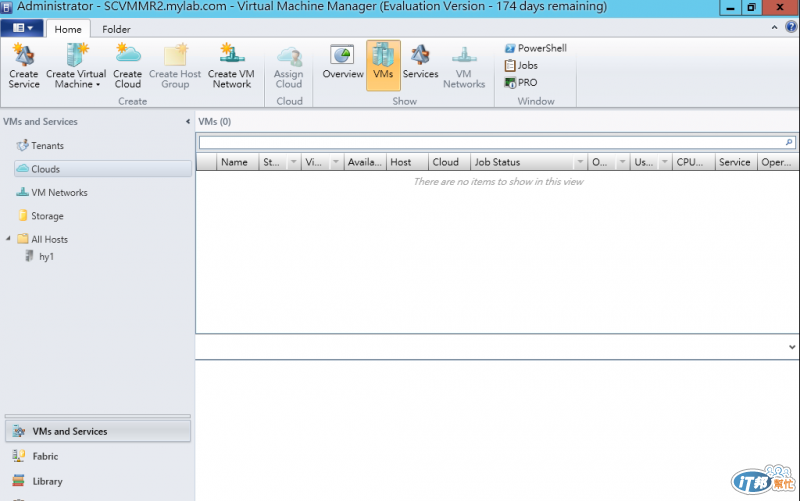Expand the details pane chevron
The height and width of the screenshot is (501, 800).
[792, 347]
